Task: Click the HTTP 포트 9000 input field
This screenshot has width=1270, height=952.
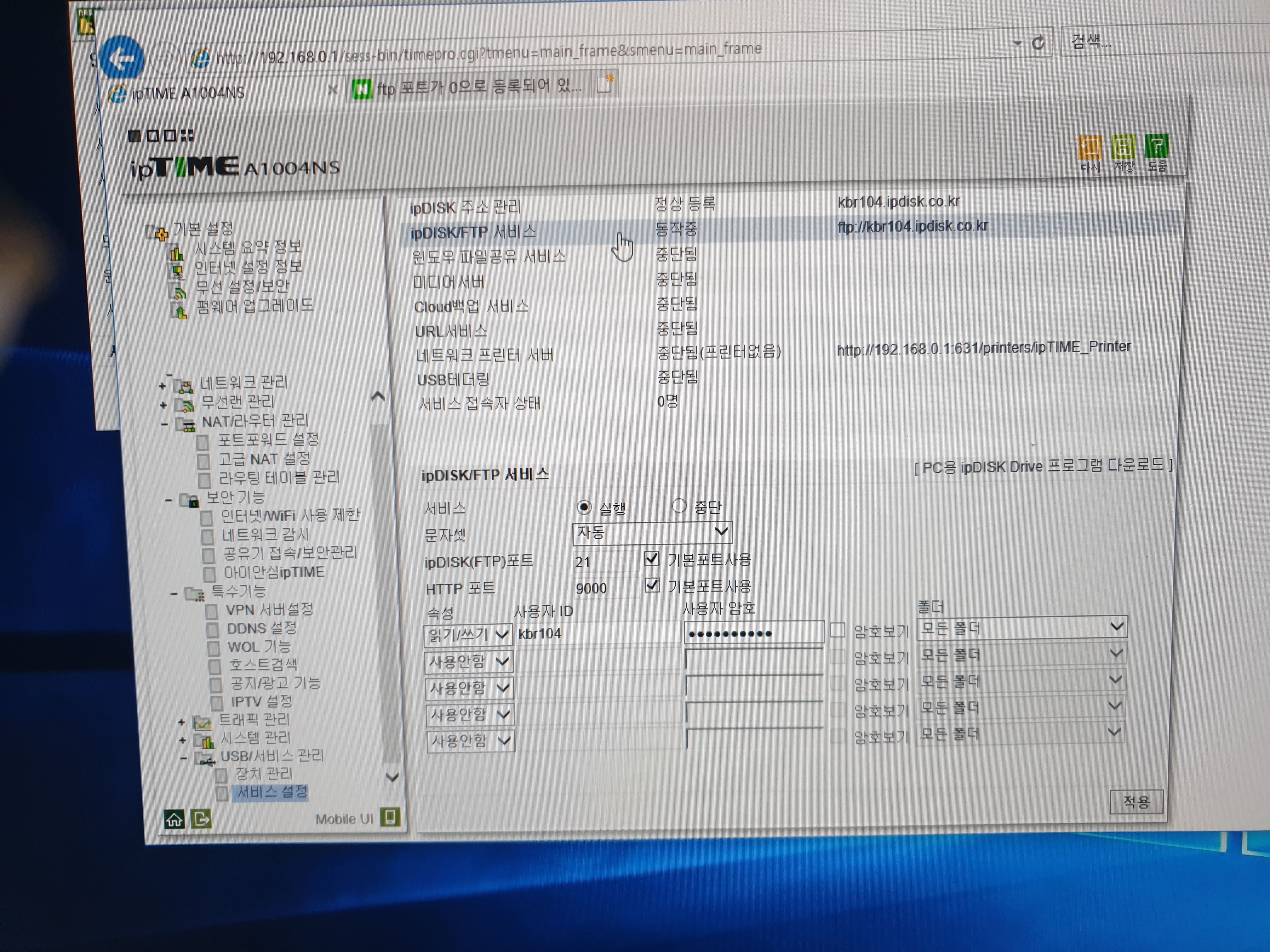Action: tap(605, 588)
